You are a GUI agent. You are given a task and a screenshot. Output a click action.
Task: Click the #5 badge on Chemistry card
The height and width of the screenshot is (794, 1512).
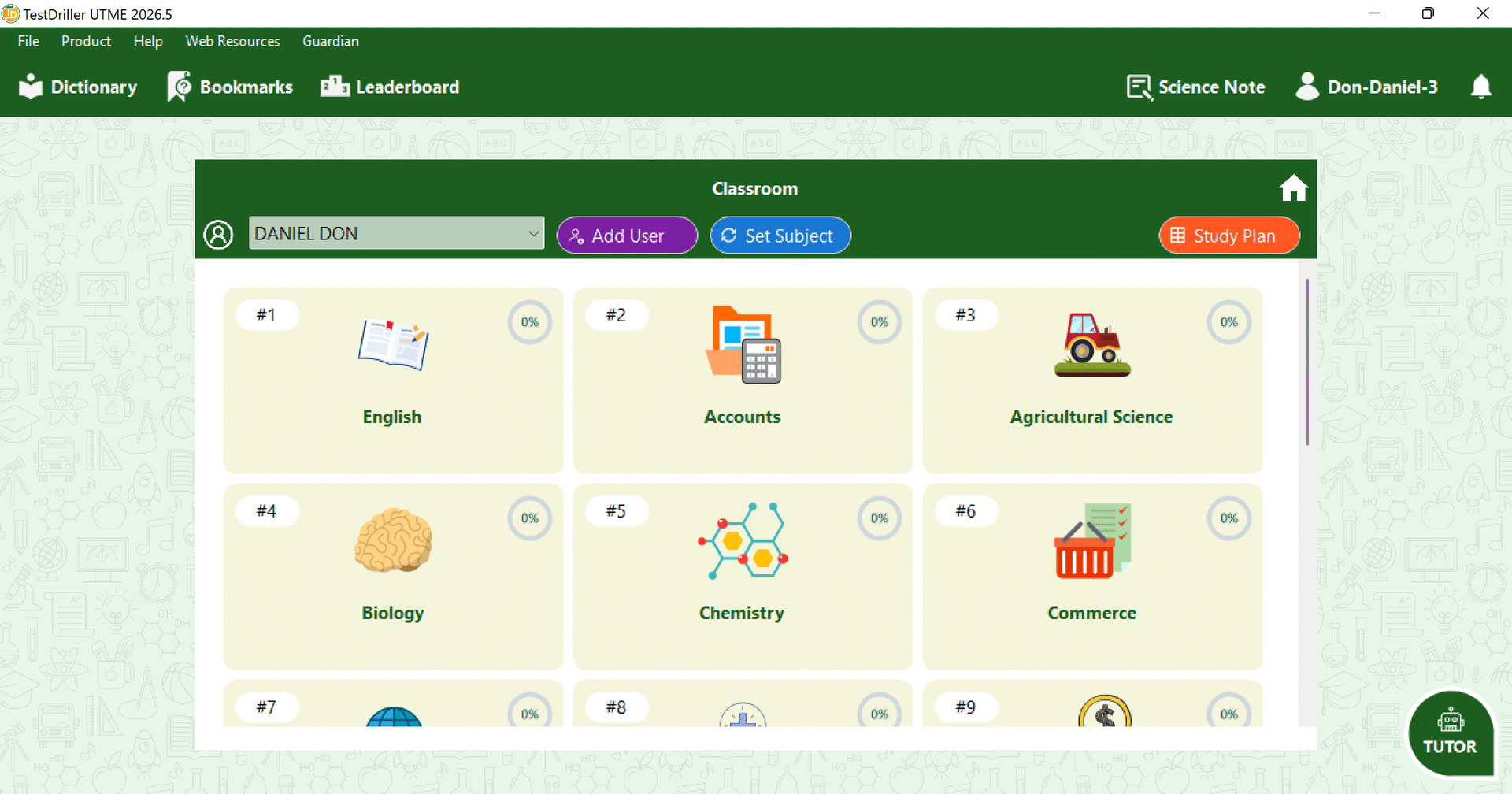[x=617, y=511]
